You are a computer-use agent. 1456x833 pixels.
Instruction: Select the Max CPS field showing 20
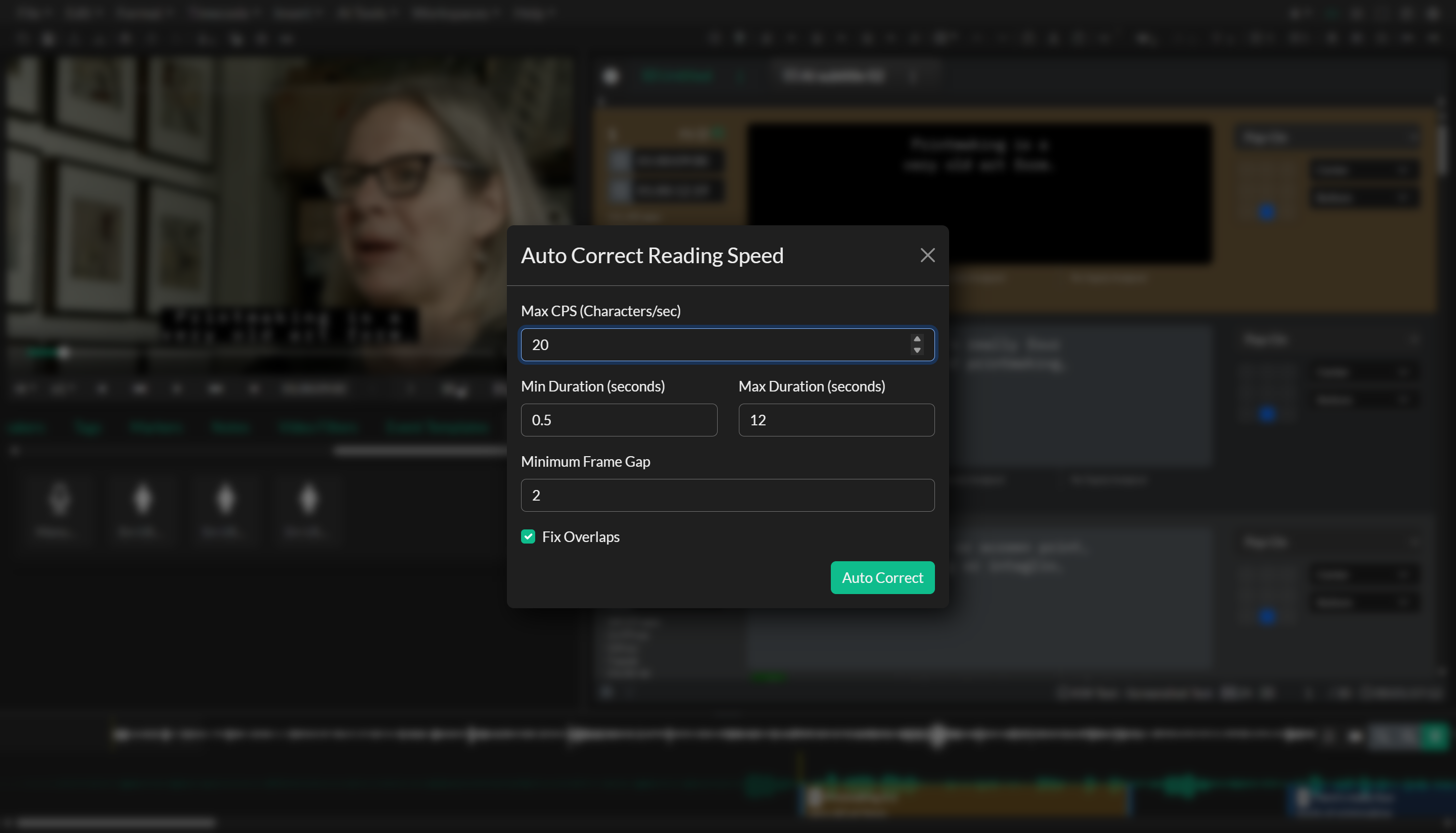[x=687, y=345]
